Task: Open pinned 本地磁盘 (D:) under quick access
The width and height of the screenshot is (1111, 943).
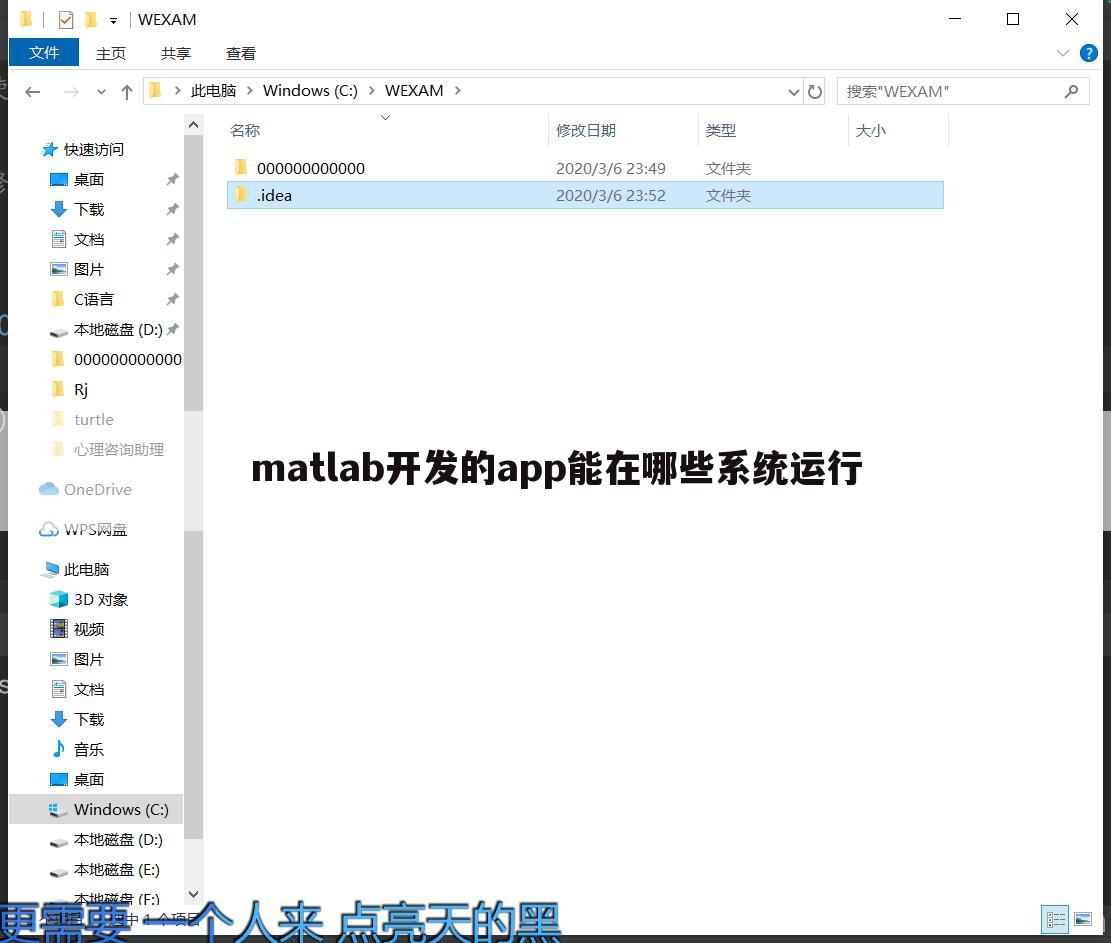Action: click(118, 330)
